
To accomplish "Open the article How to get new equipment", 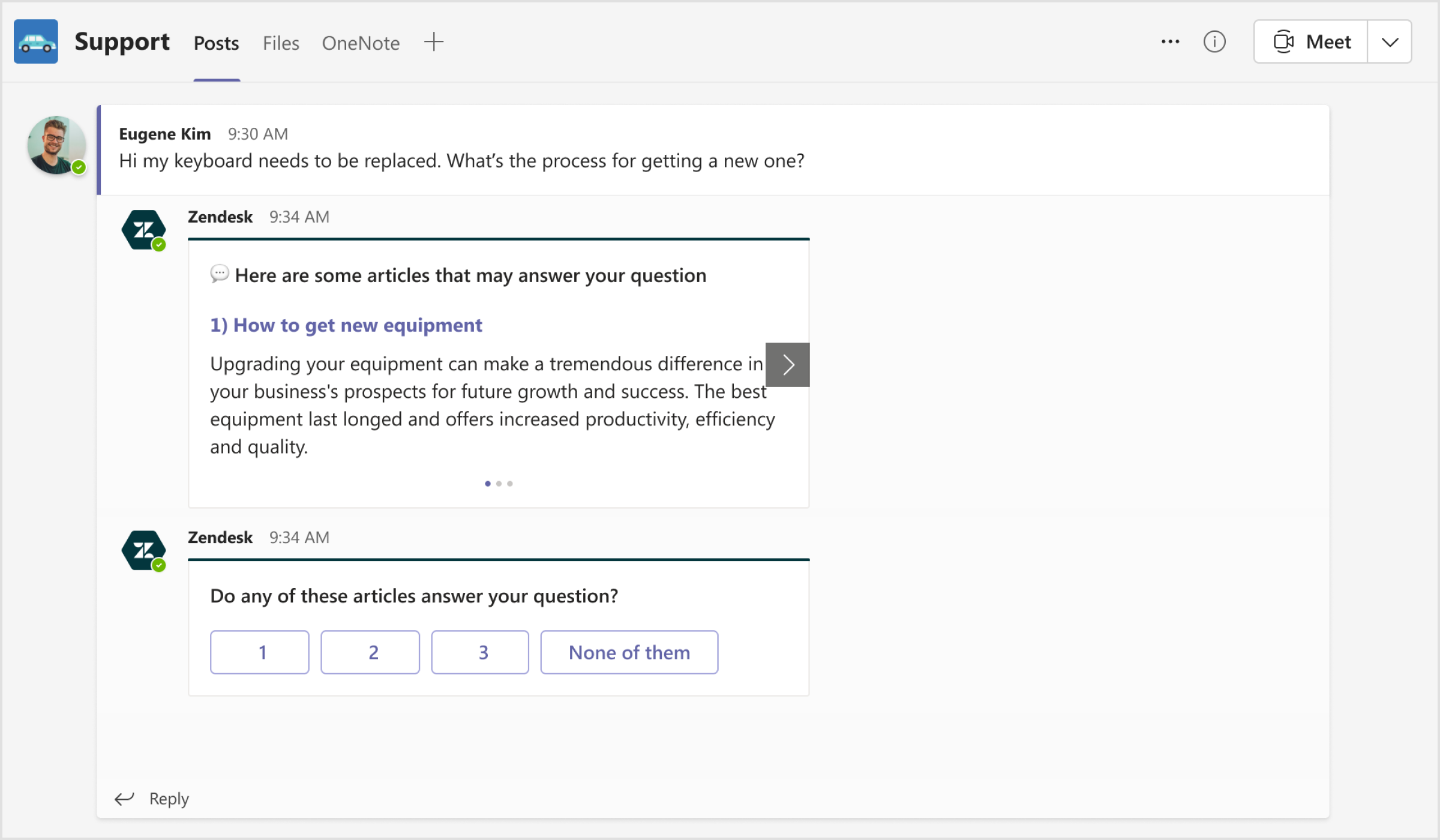I will coord(346,325).
